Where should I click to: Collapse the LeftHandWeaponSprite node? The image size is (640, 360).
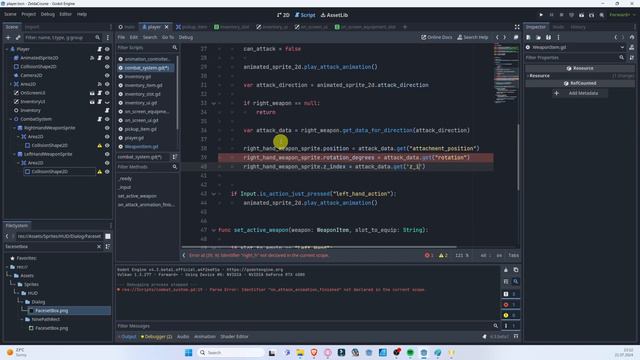14,154
